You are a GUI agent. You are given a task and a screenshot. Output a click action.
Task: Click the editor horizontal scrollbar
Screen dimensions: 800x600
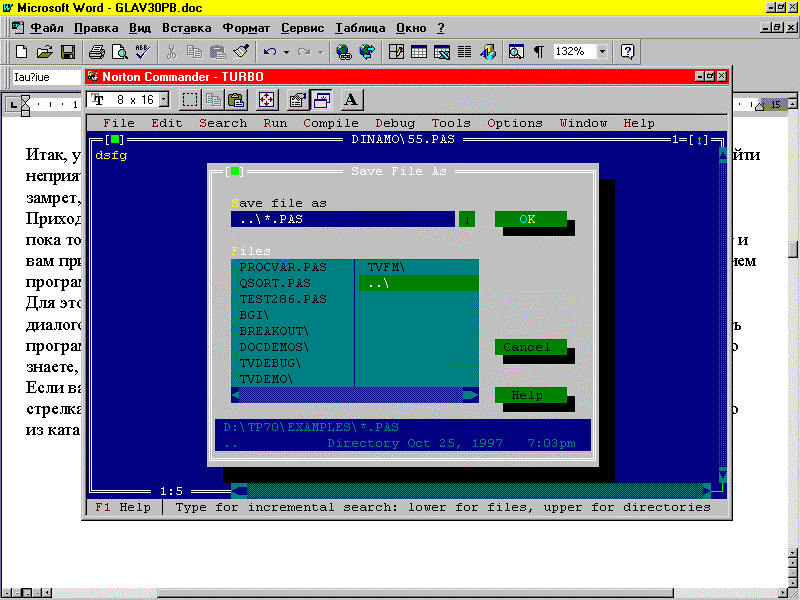click(471, 491)
